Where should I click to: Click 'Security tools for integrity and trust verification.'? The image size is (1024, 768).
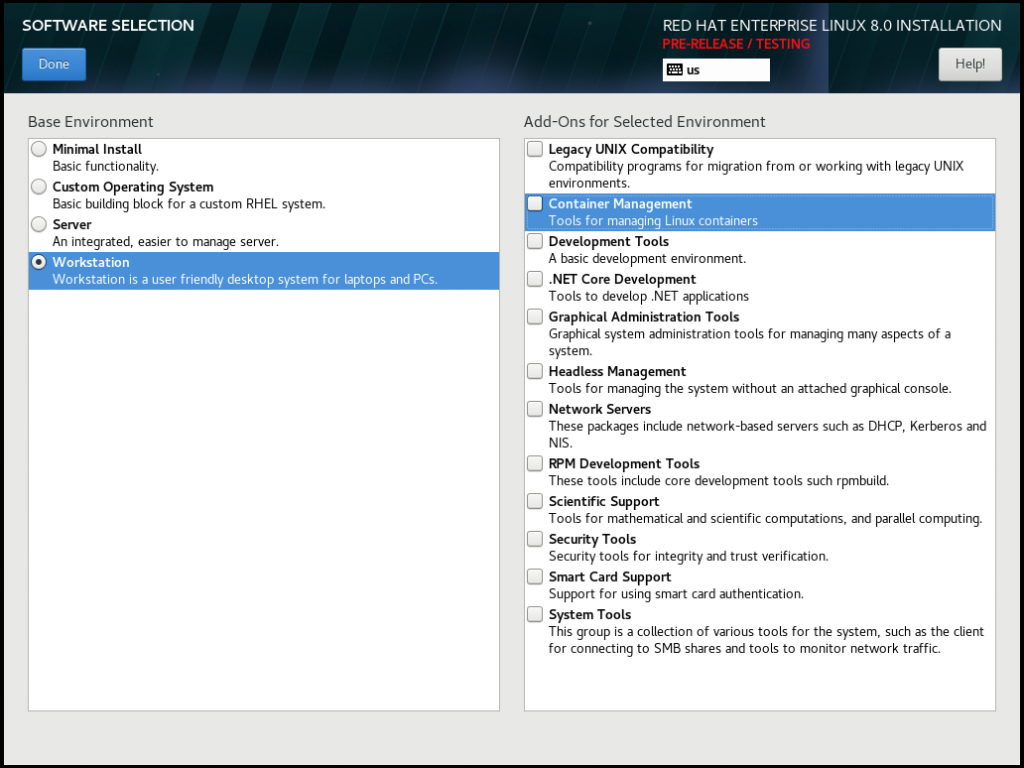point(688,556)
